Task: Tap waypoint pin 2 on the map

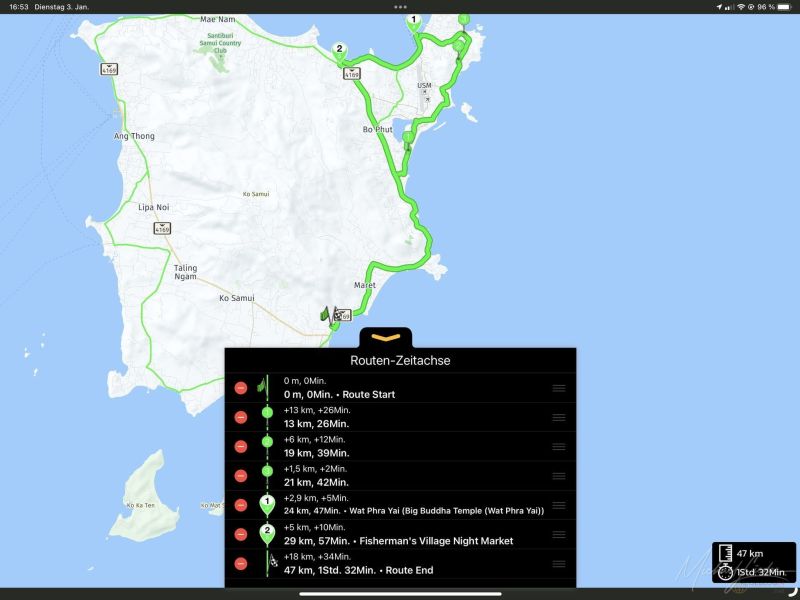Action: pyautogui.click(x=340, y=51)
